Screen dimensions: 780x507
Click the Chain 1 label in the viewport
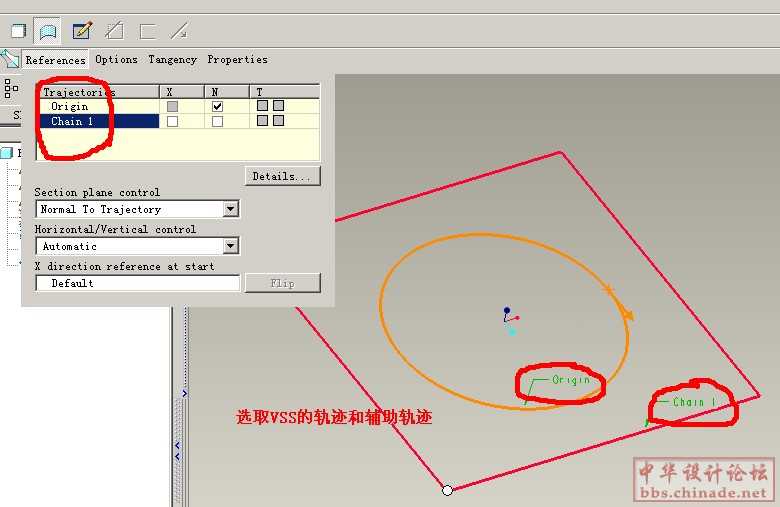(x=694, y=402)
